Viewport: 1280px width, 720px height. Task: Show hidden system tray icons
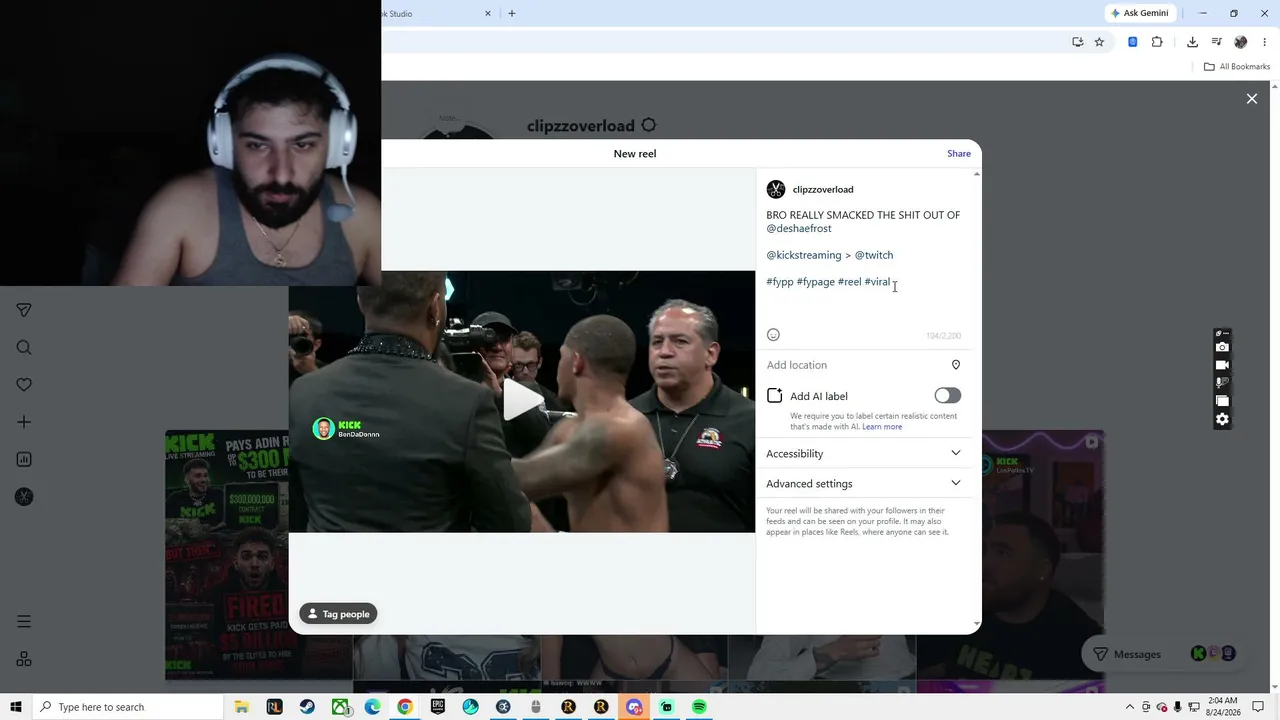coord(1130,707)
